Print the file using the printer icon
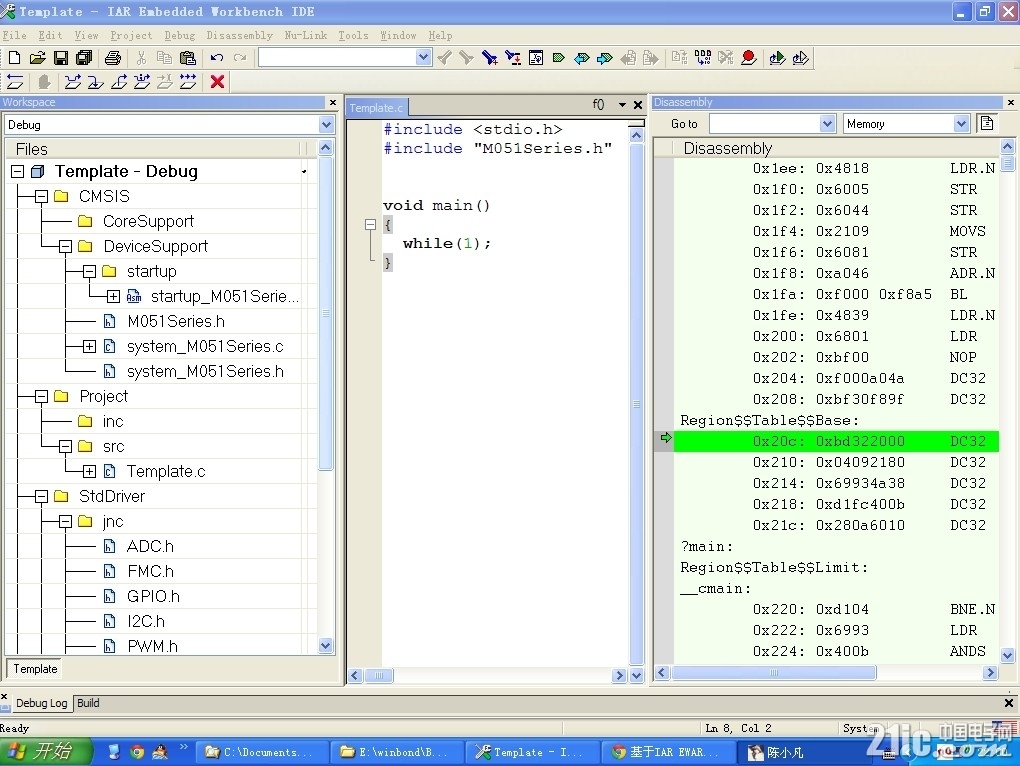The width and height of the screenshot is (1020, 766). coord(113,58)
